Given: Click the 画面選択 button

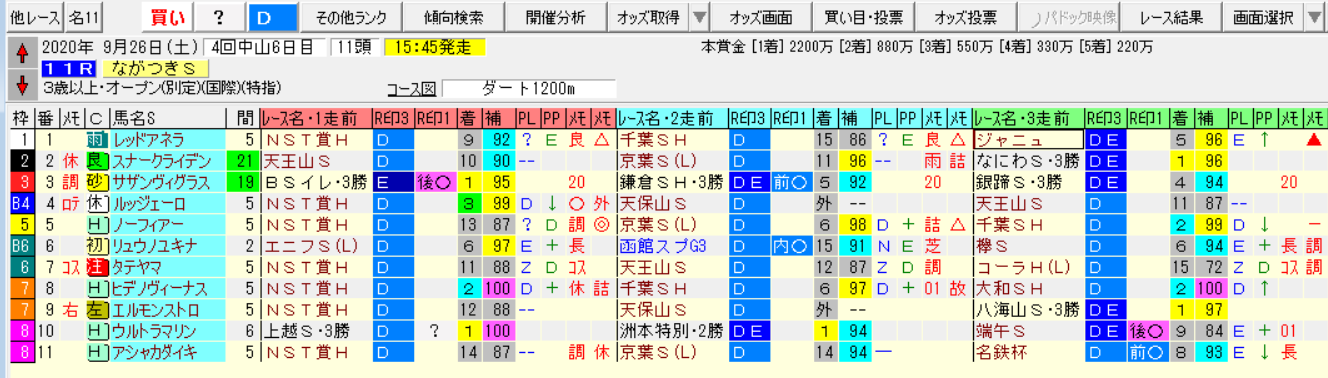Looking at the screenshot, I should (1263, 17).
